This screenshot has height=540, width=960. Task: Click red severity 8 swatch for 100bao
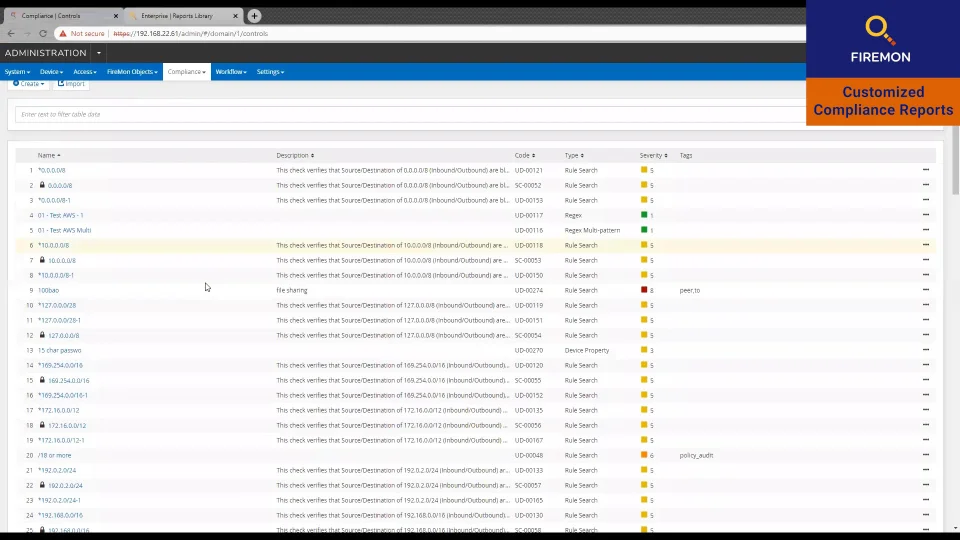(644, 290)
